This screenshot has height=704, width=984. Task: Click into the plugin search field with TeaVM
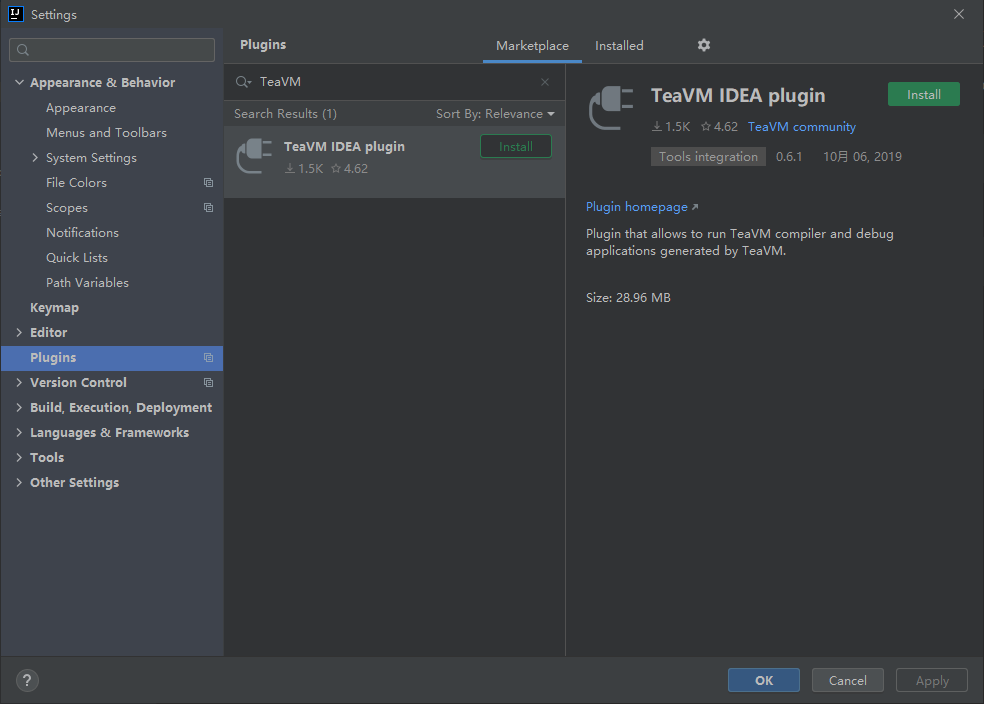tap(395, 82)
